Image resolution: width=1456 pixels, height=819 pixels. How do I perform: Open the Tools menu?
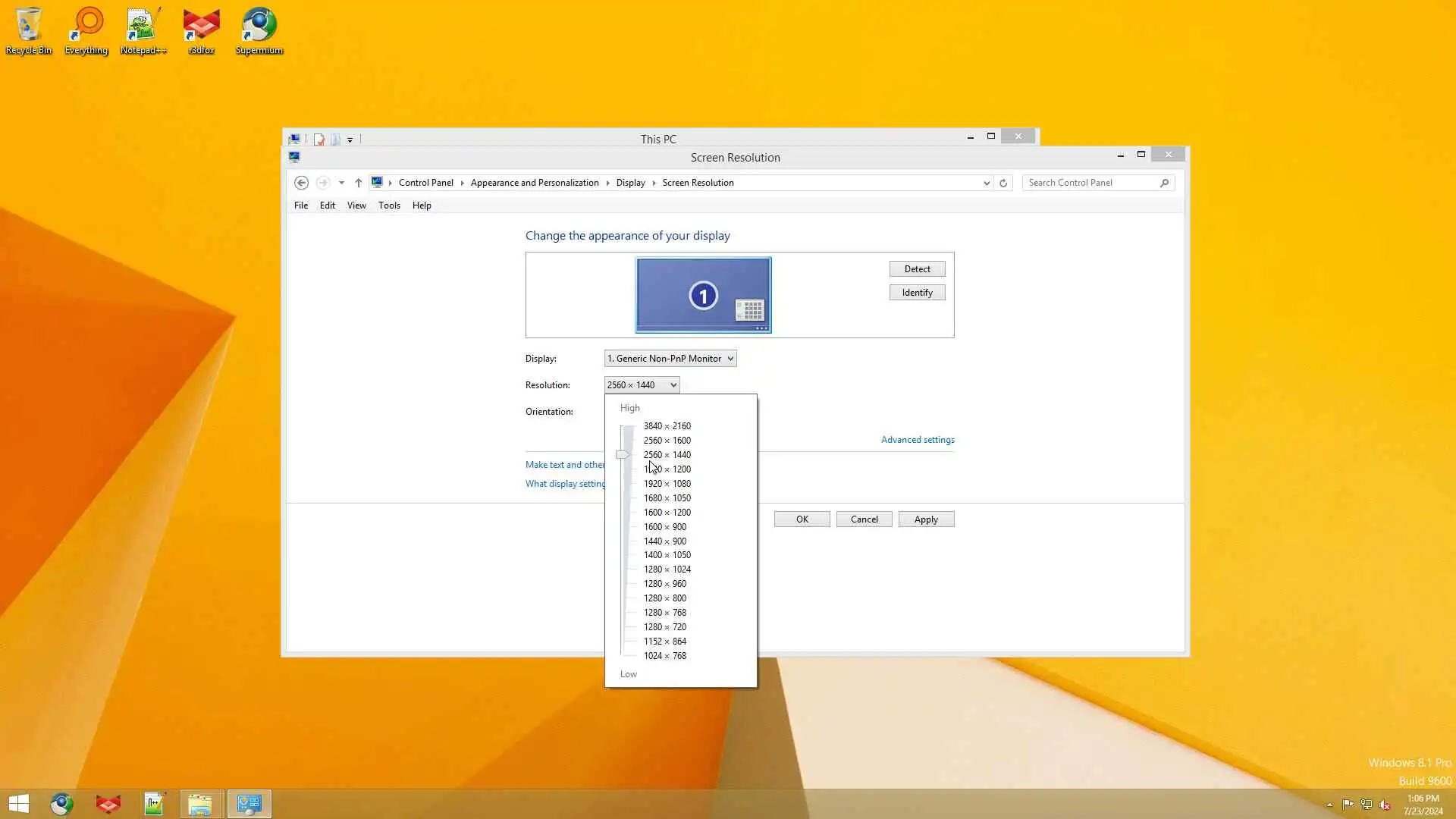[x=389, y=206]
